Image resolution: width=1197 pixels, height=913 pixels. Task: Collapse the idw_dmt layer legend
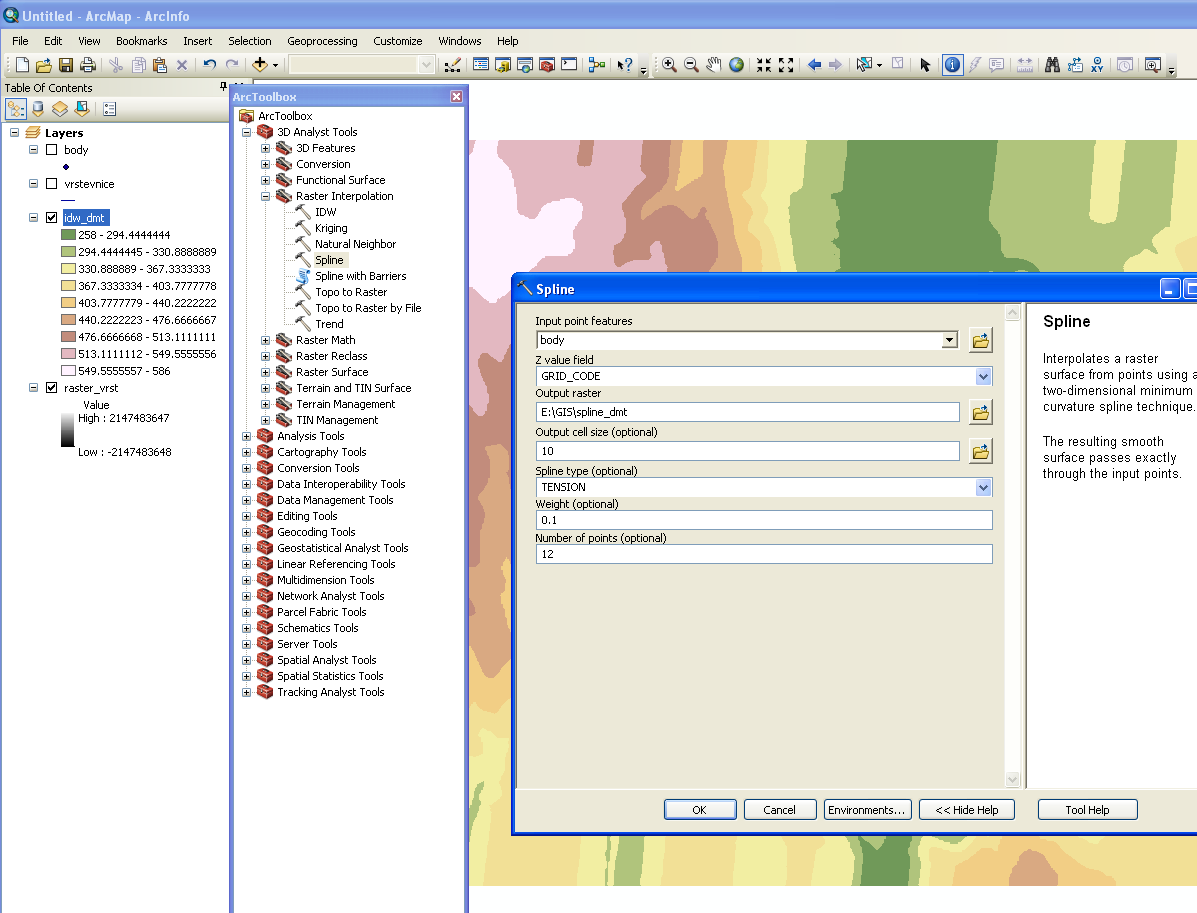[x=34, y=218]
